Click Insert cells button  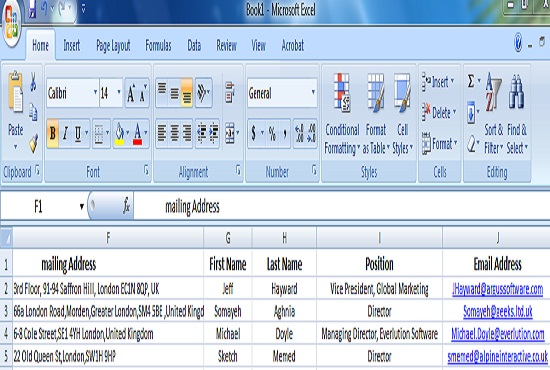point(438,82)
